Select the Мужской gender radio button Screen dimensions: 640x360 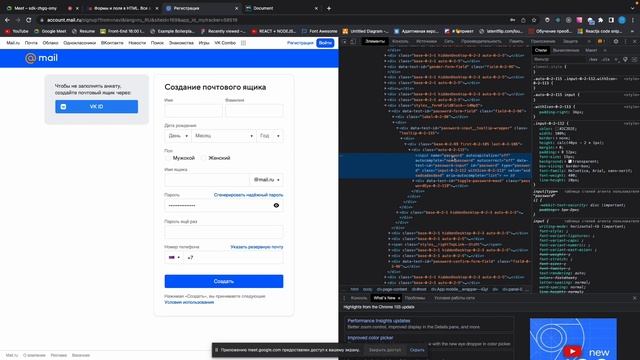click(x=168, y=158)
